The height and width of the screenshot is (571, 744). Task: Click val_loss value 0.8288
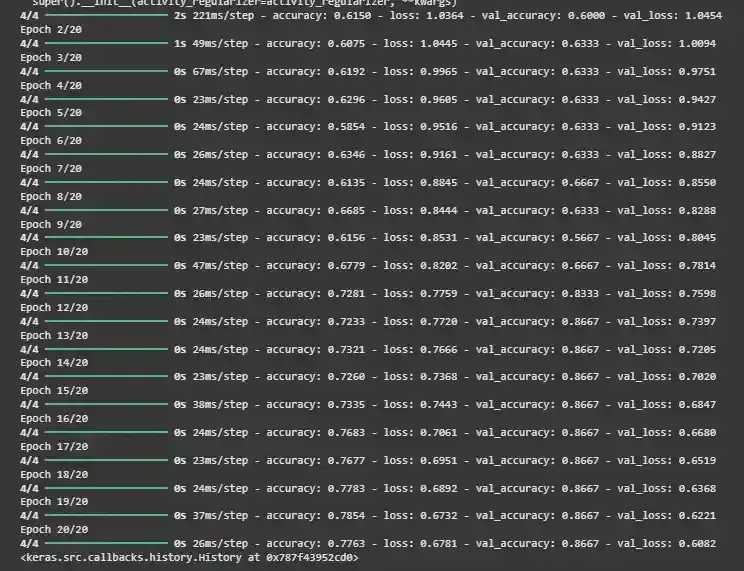click(x=697, y=211)
